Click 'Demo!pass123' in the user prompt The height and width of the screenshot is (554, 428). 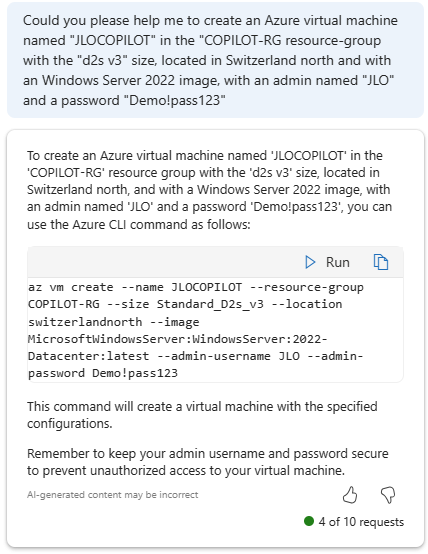pyautogui.click(x=175, y=100)
